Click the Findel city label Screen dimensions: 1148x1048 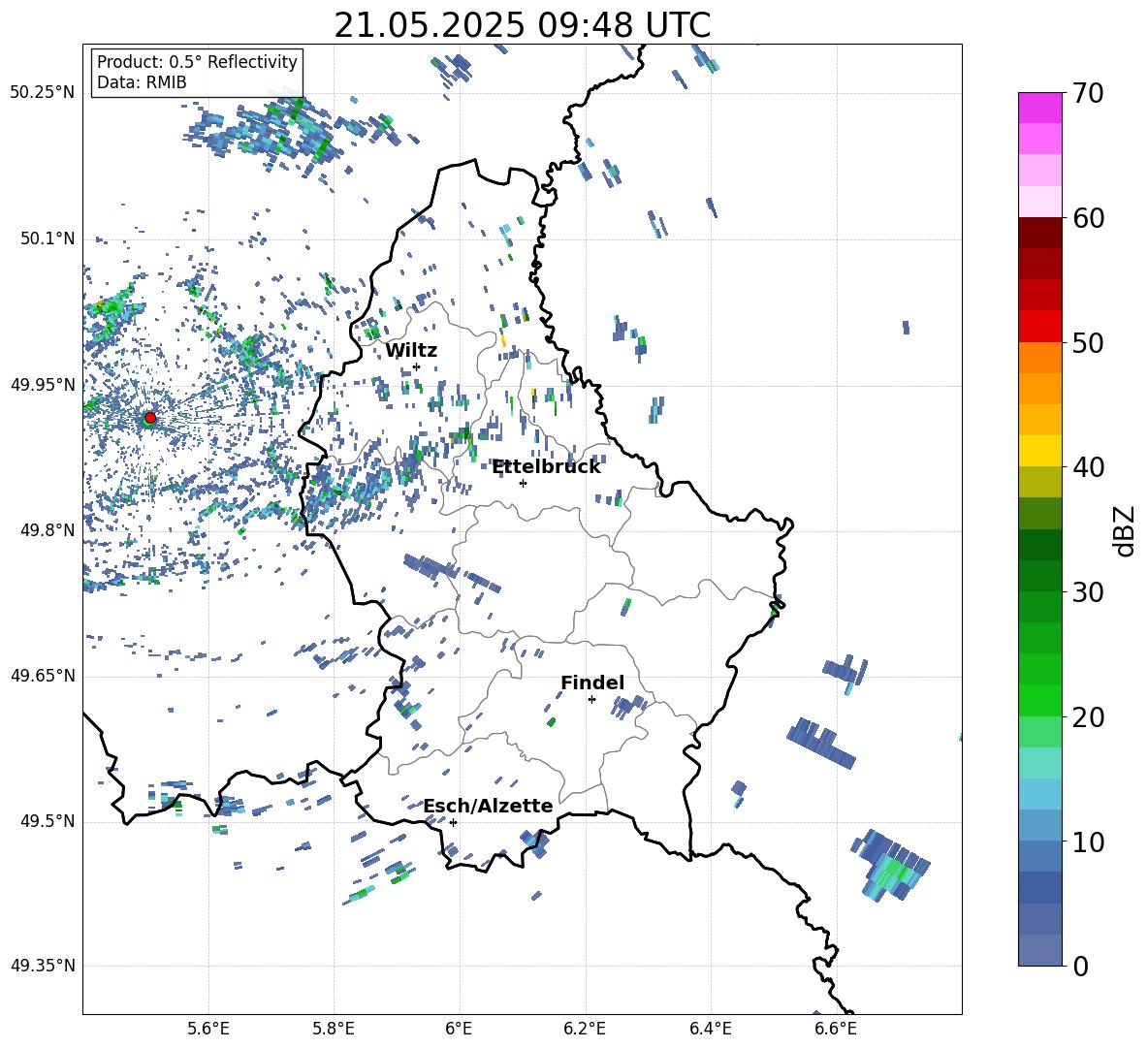tap(592, 683)
